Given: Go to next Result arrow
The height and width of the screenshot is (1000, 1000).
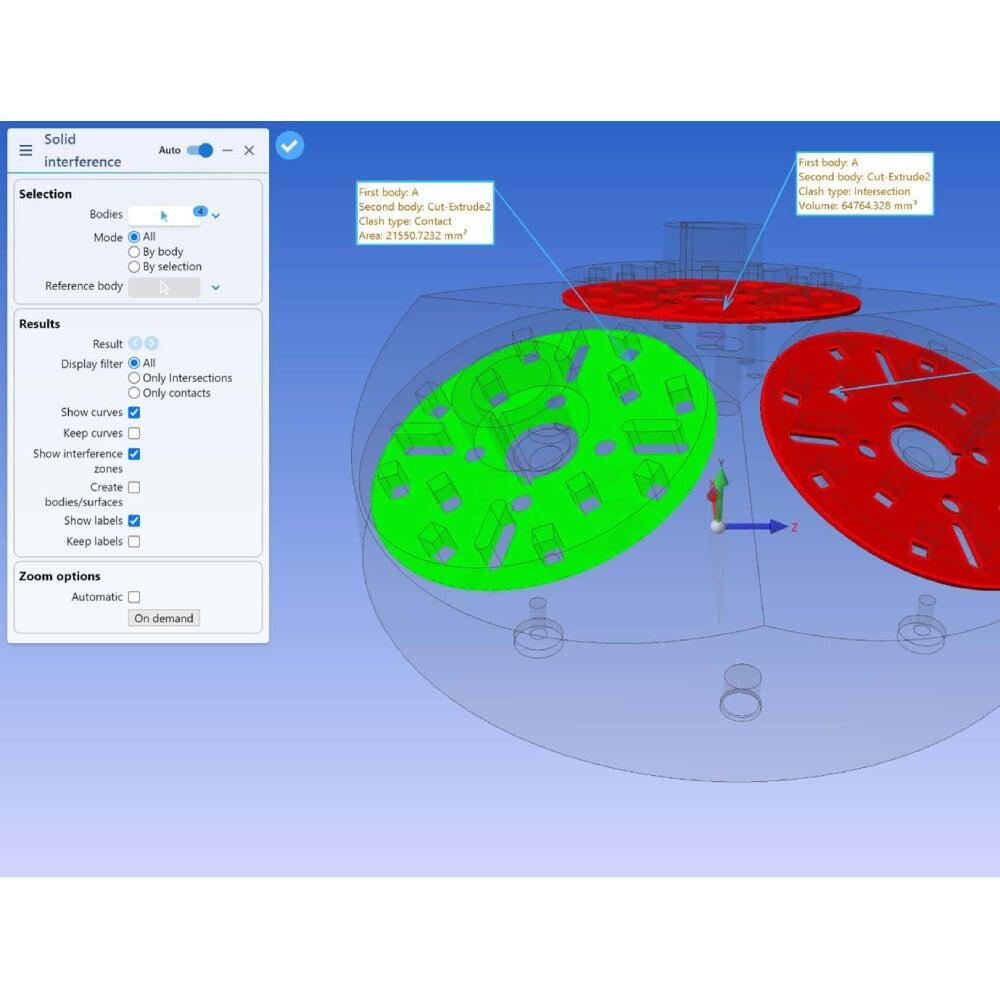Looking at the screenshot, I should (151, 344).
